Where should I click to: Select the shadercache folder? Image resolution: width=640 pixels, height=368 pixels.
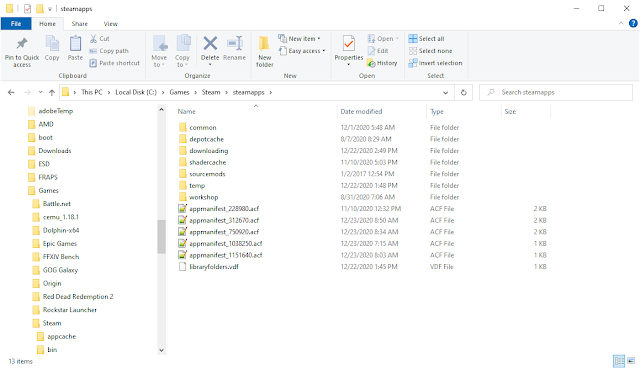point(207,162)
